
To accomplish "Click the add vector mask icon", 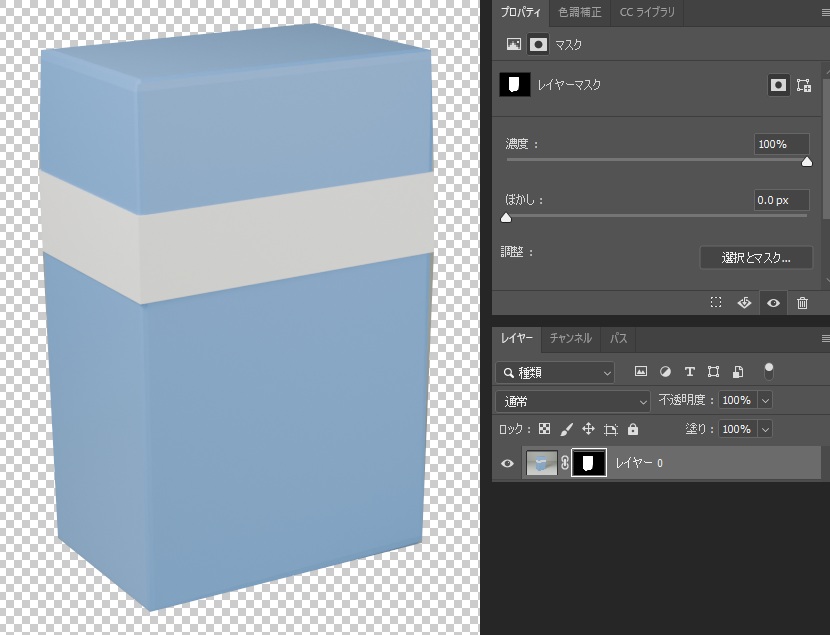I will point(804,85).
